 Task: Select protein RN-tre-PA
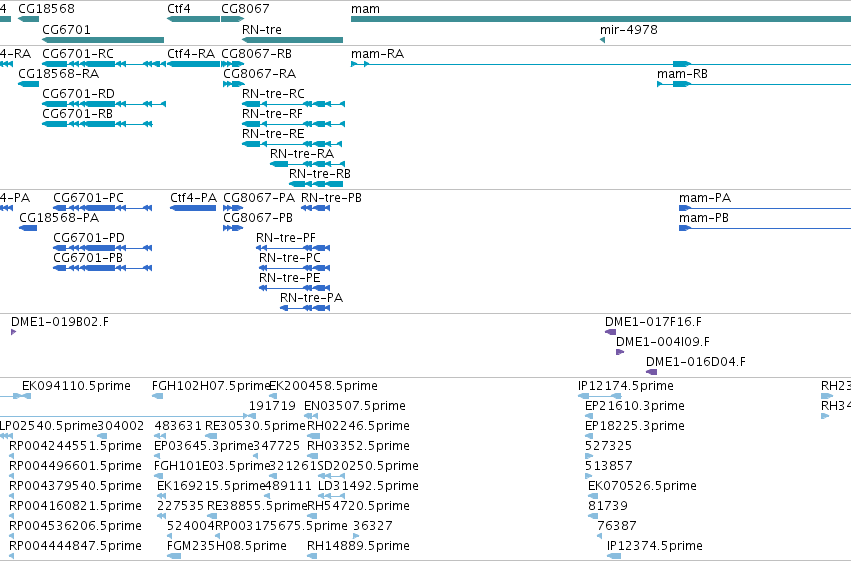(305, 308)
